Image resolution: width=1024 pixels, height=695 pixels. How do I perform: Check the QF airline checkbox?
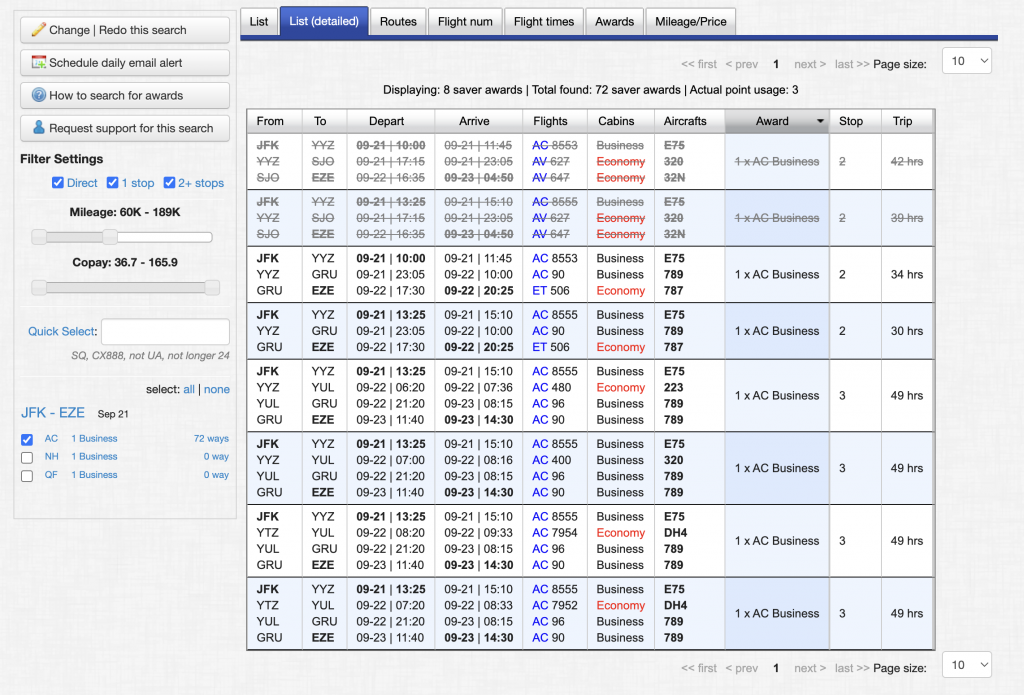pos(27,476)
